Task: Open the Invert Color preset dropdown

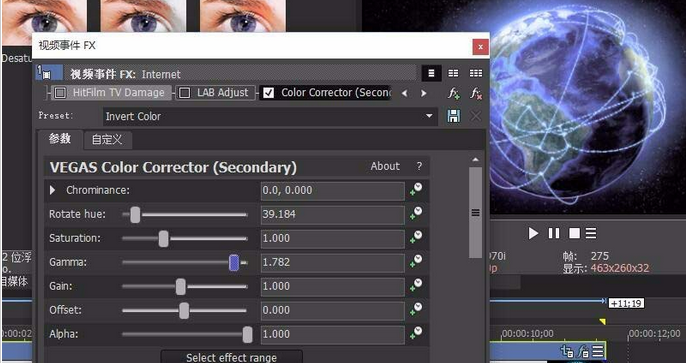Action: point(429,116)
